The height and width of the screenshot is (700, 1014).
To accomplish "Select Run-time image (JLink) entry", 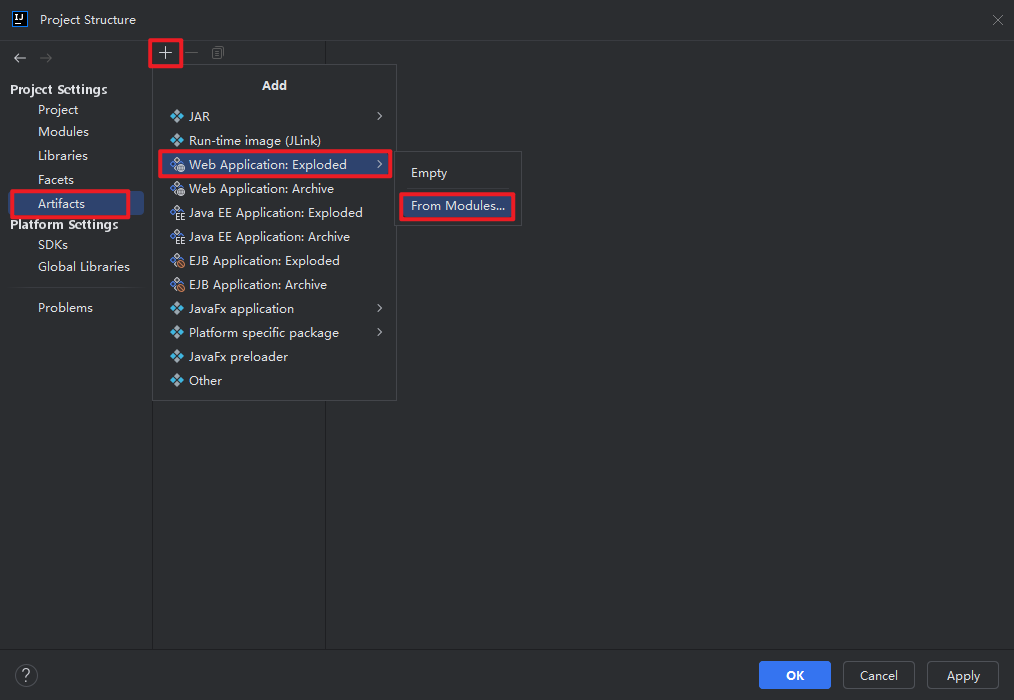I will (x=275, y=140).
